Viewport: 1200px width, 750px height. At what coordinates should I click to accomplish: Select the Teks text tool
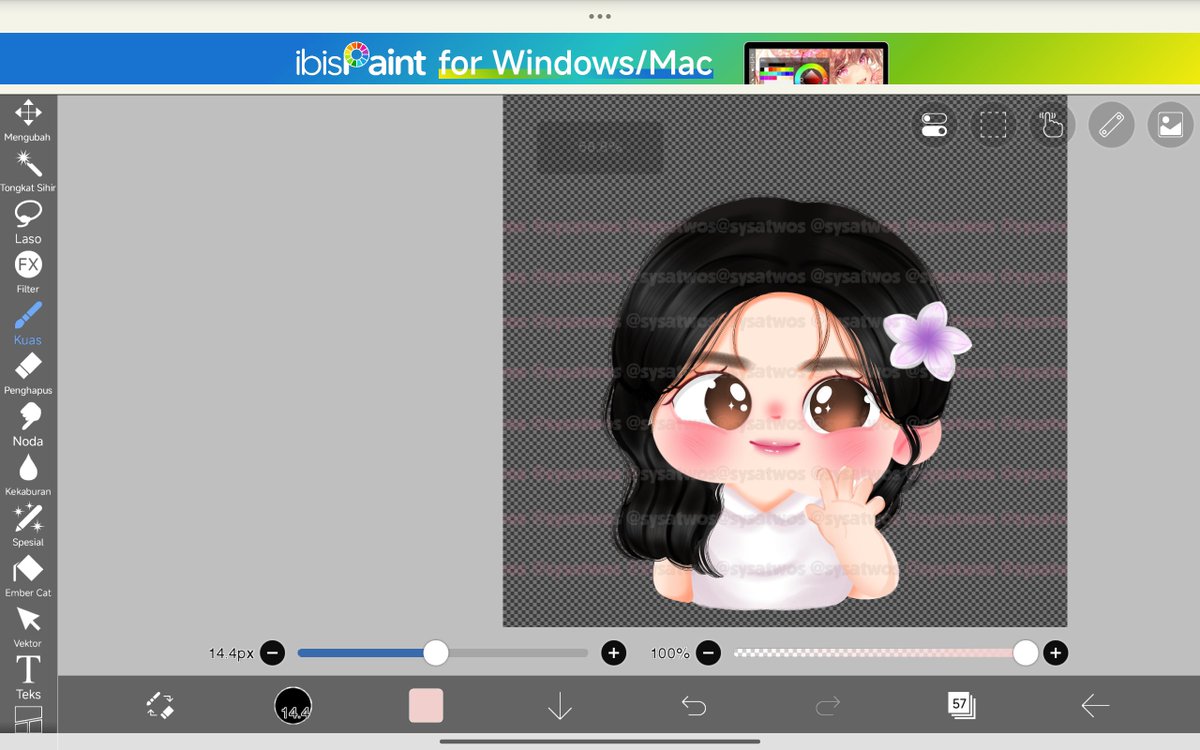(x=28, y=677)
